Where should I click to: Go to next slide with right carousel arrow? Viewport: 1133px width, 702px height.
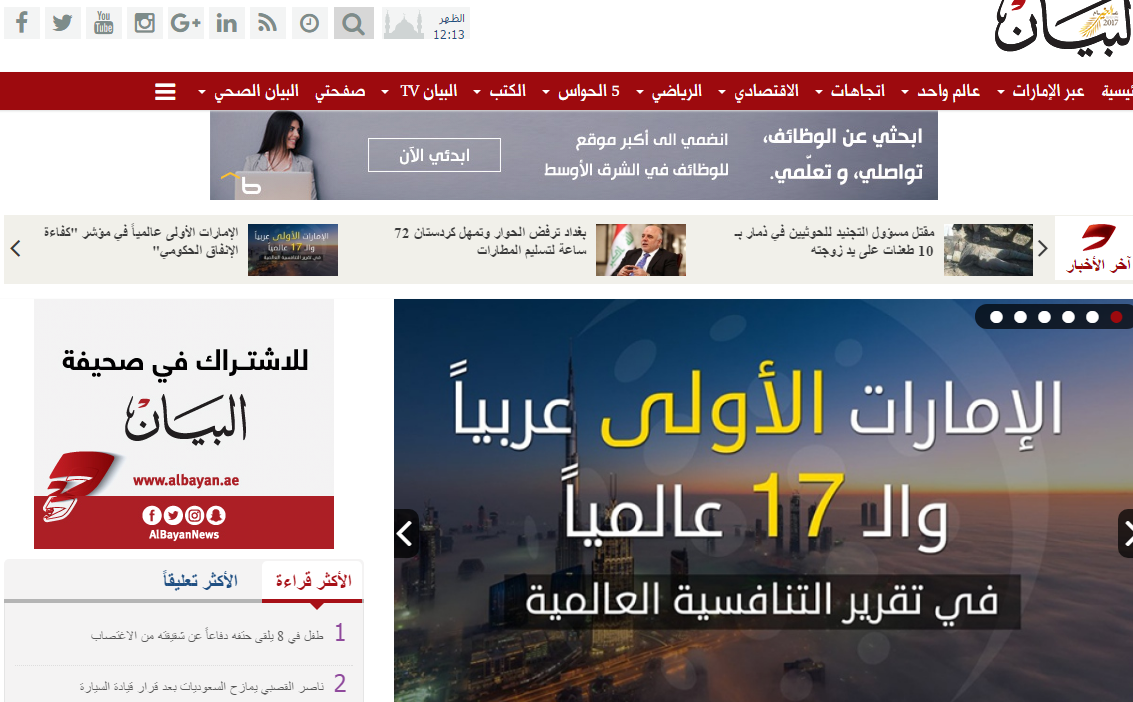[x=1125, y=533]
